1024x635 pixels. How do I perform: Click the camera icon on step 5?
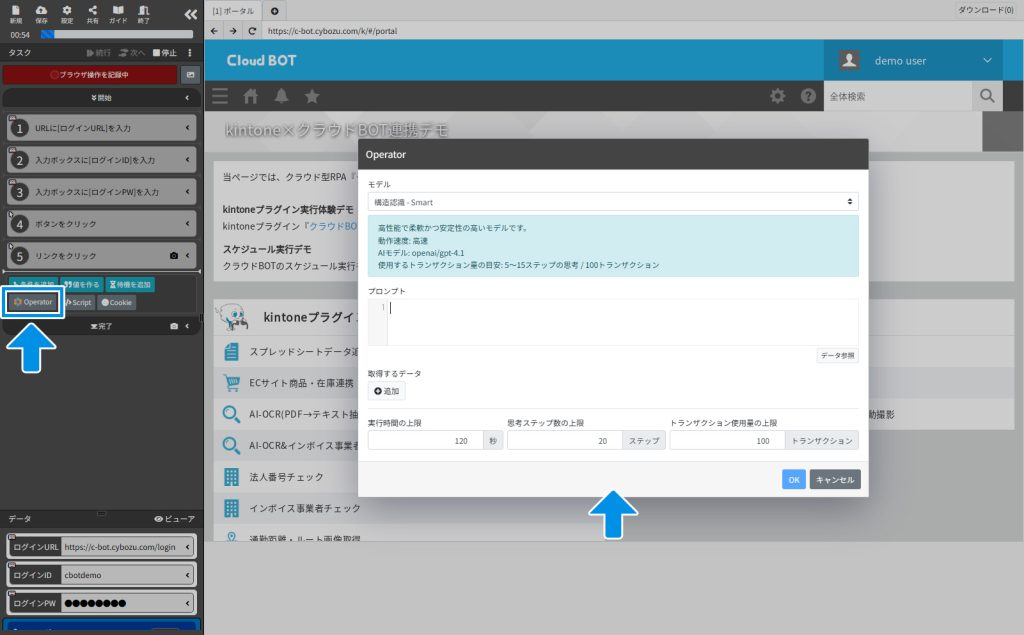(x=174, y=256)
